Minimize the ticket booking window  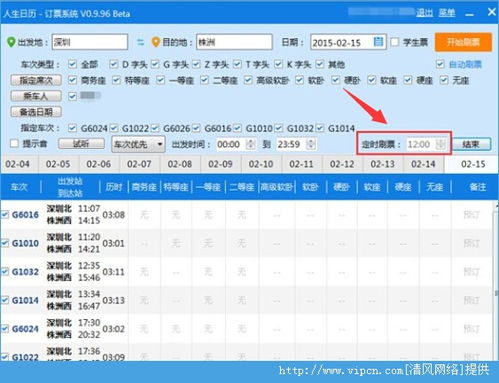click(469, 14)
